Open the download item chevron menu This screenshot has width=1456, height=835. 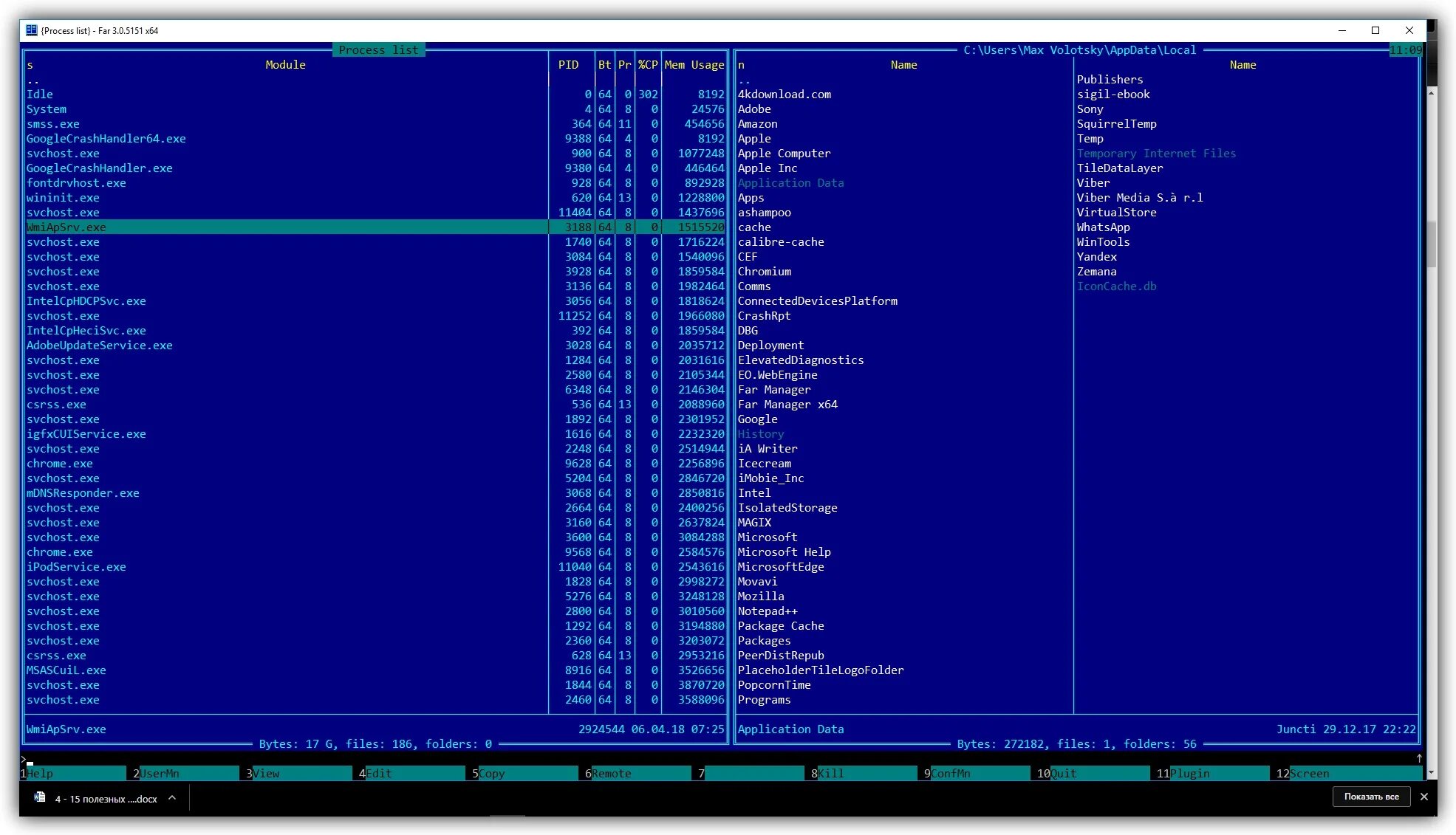(x=172, y=797)
